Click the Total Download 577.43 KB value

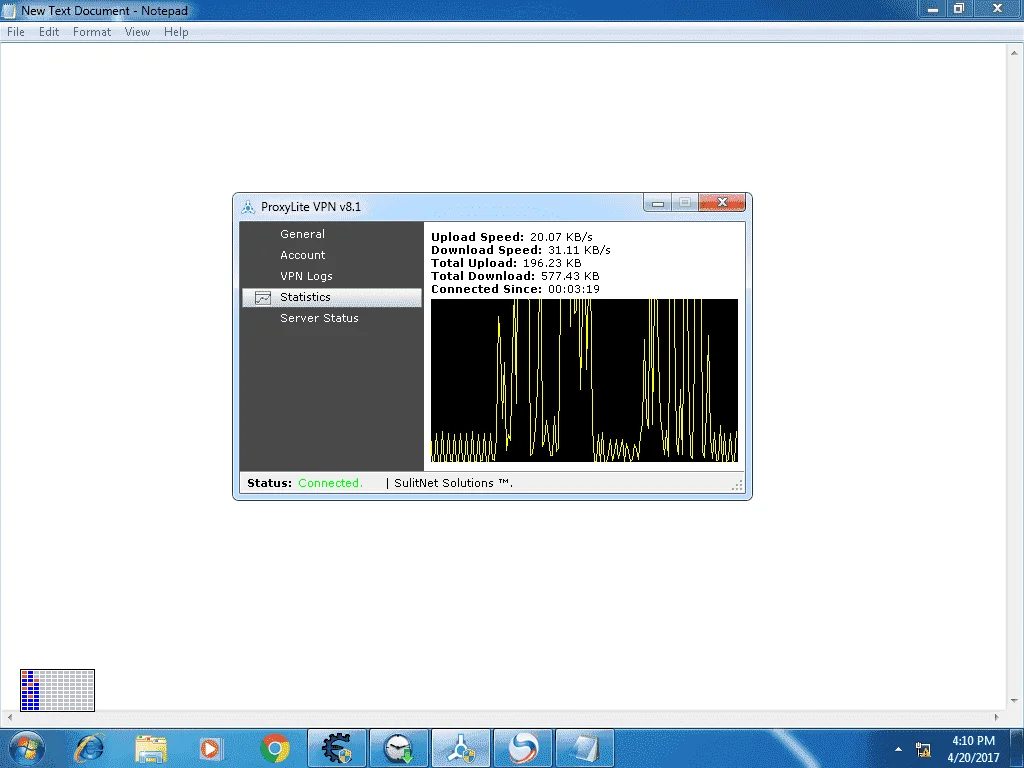pyautogui.click(x=570, y=276)
